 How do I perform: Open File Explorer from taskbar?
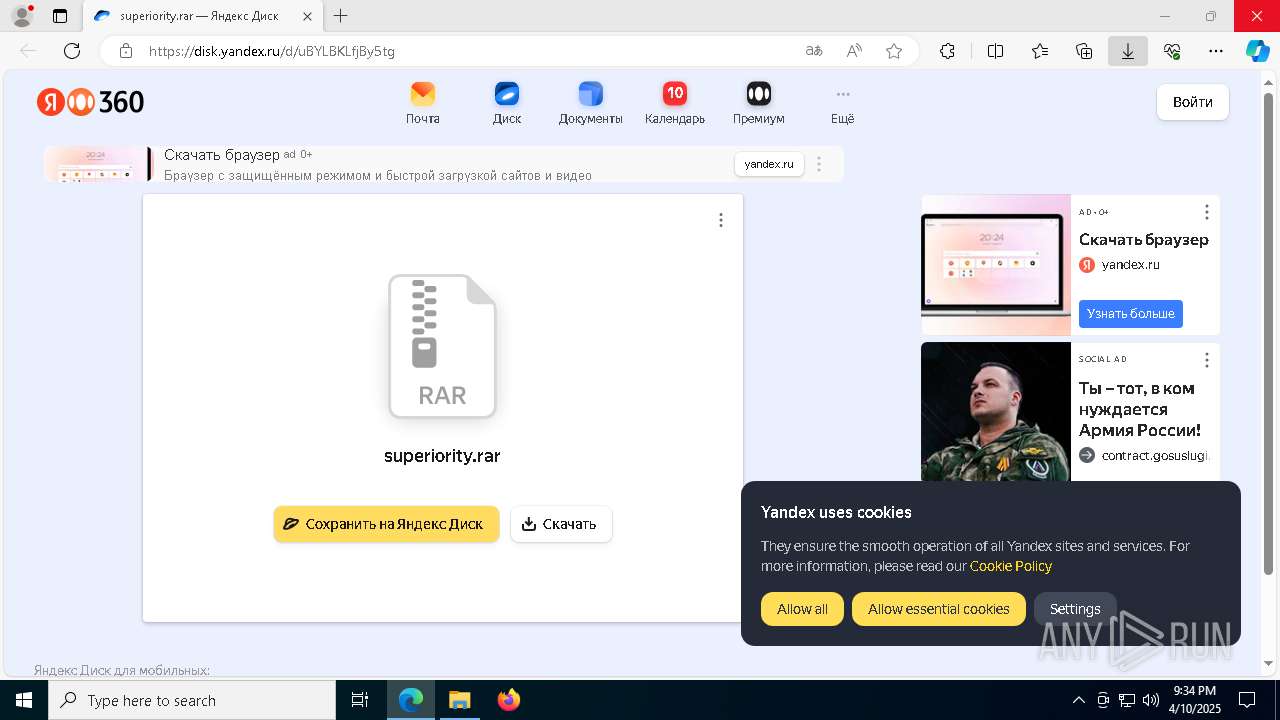pos(459,700)
